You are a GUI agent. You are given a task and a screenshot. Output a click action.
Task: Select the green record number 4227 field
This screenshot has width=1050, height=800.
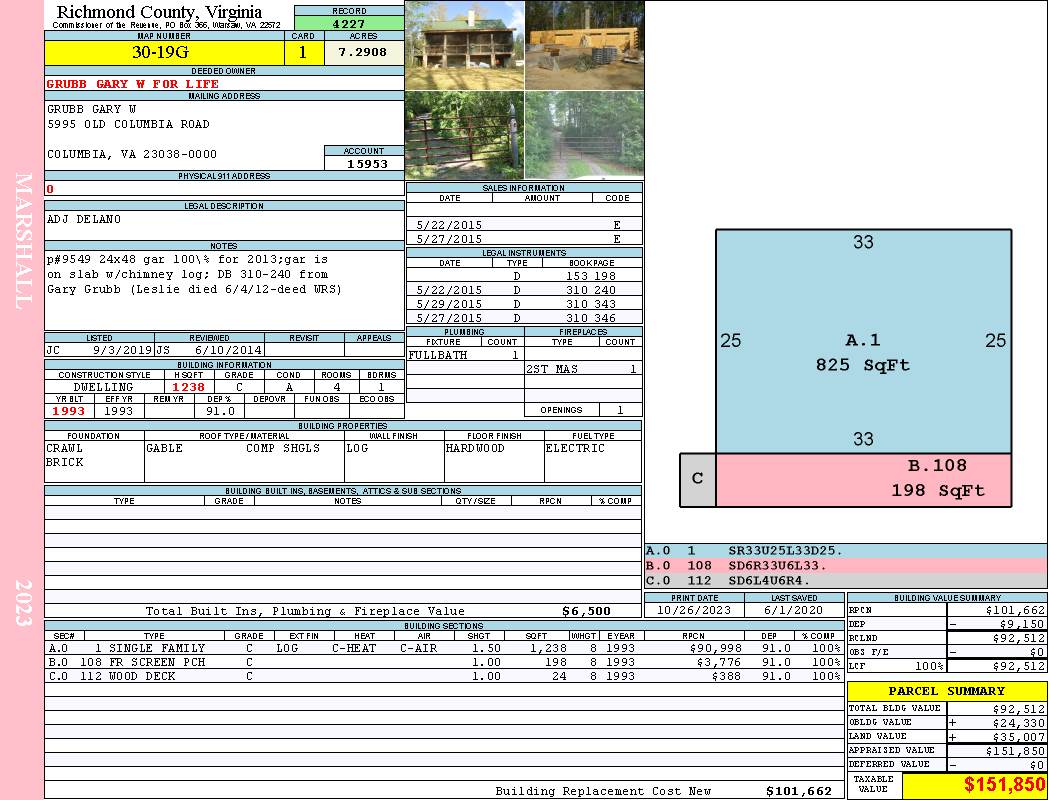[x=349, y=24]
